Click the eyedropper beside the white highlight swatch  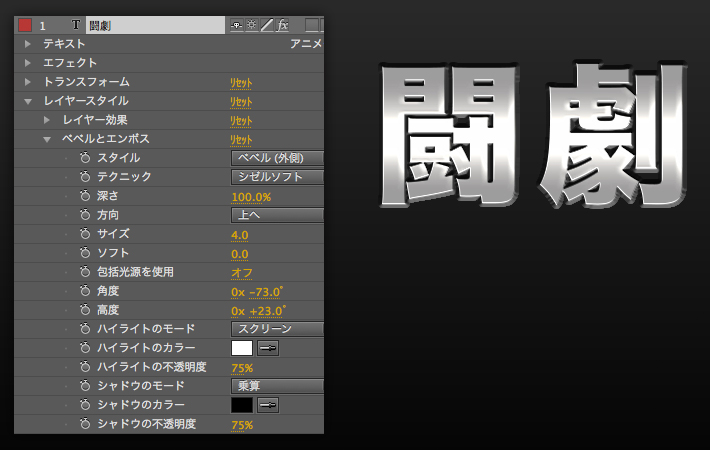click(268, 348)
